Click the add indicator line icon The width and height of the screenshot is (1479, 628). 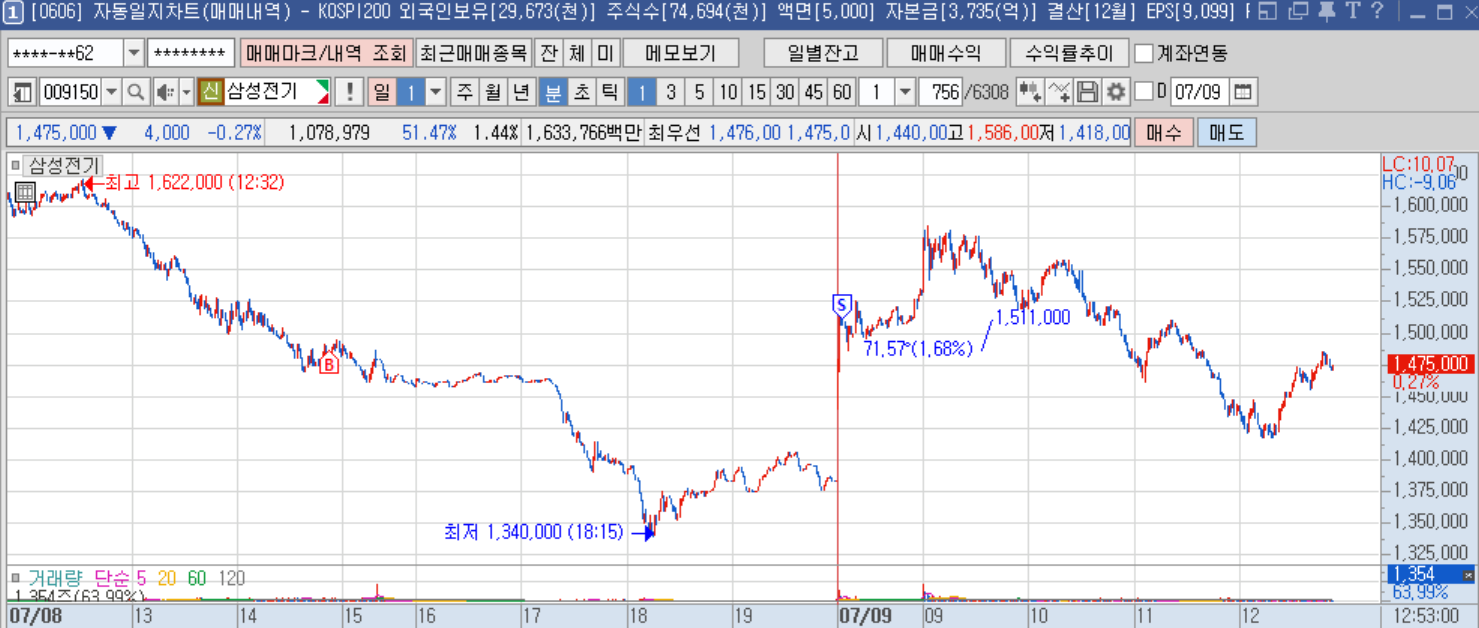pos(1059,93)
